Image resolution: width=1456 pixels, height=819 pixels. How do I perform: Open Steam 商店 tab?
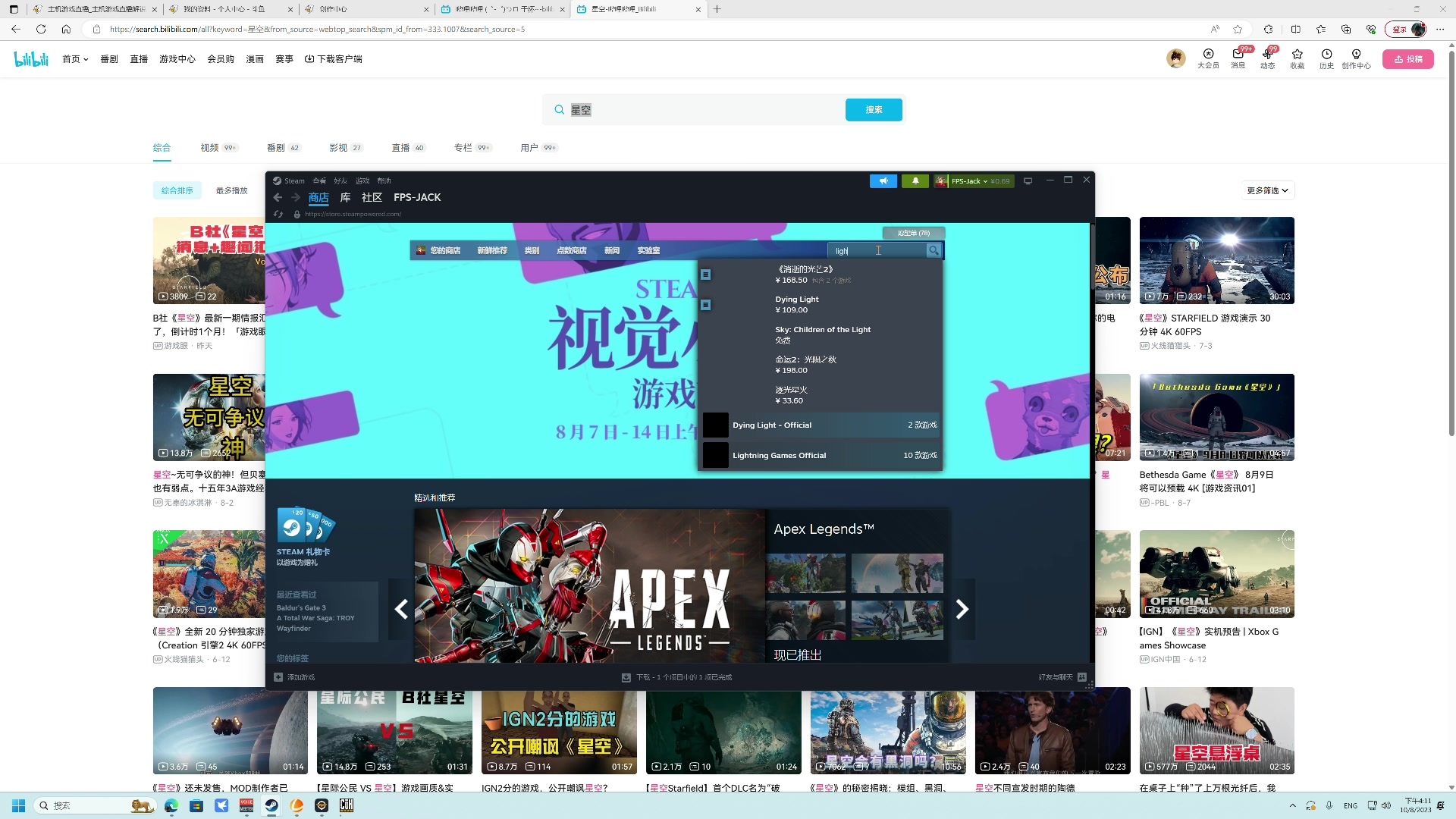(x=318, y=197)
